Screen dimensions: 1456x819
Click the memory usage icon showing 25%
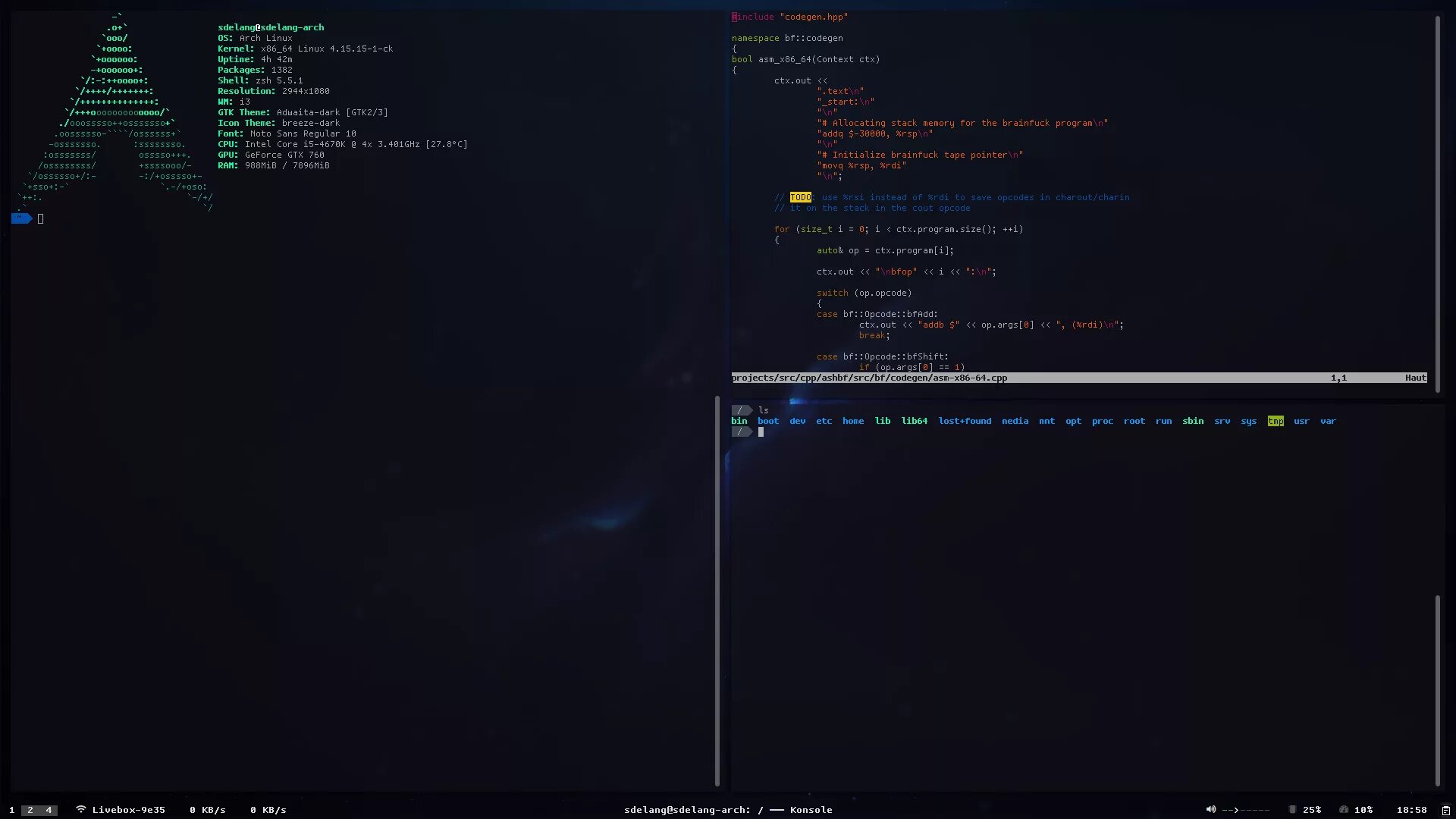pyautogui.click(x=1293, y=809)
